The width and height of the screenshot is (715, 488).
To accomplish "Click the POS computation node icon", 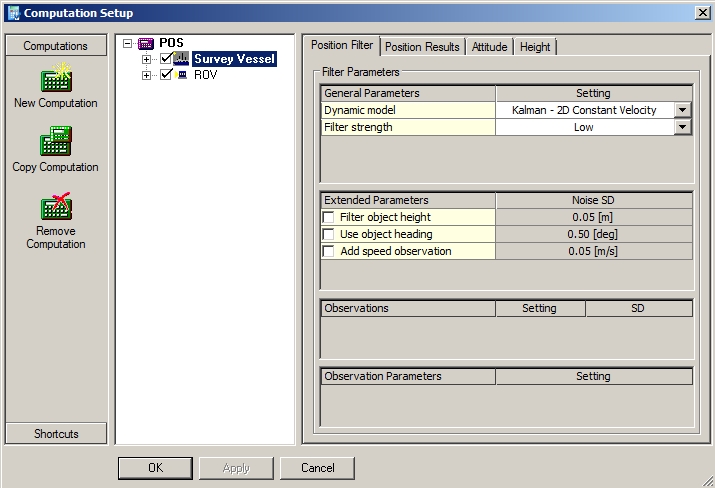I will pyautogui.click(x=146, y=44).
